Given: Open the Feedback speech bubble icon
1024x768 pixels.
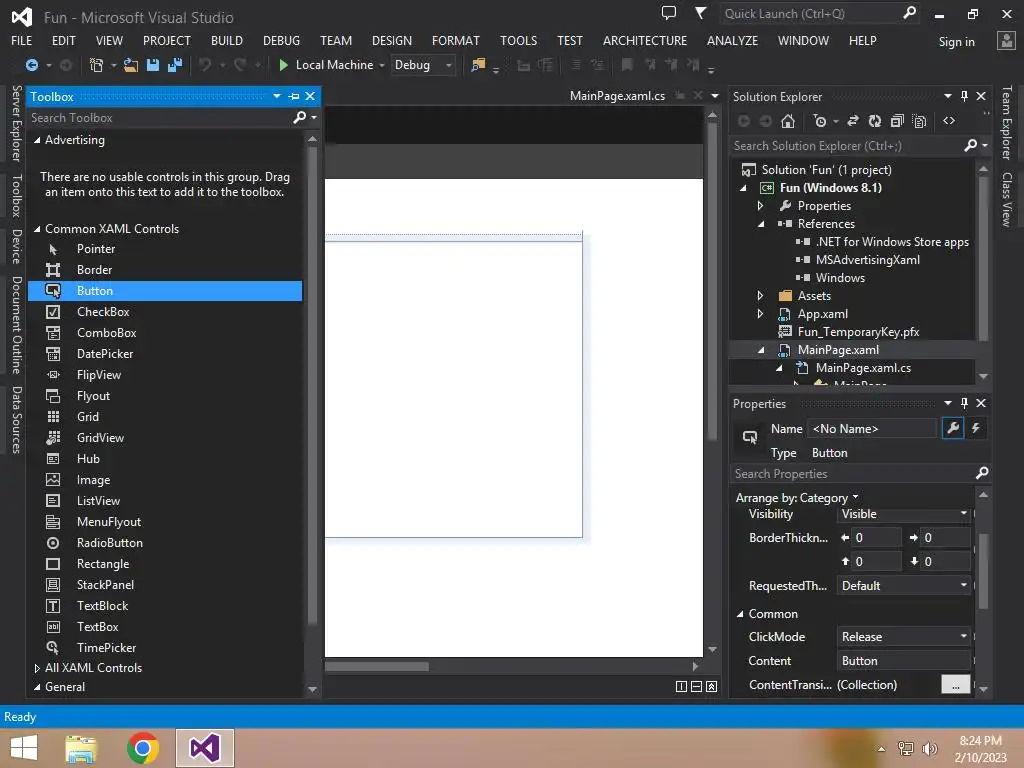Looking at the screenshot, I should tap(669, 13).
